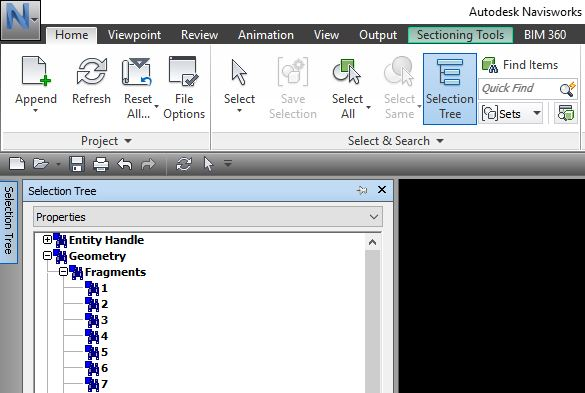585x393 pixels.
Task: Click the Print icon
Action: click(x=101, y=164)
